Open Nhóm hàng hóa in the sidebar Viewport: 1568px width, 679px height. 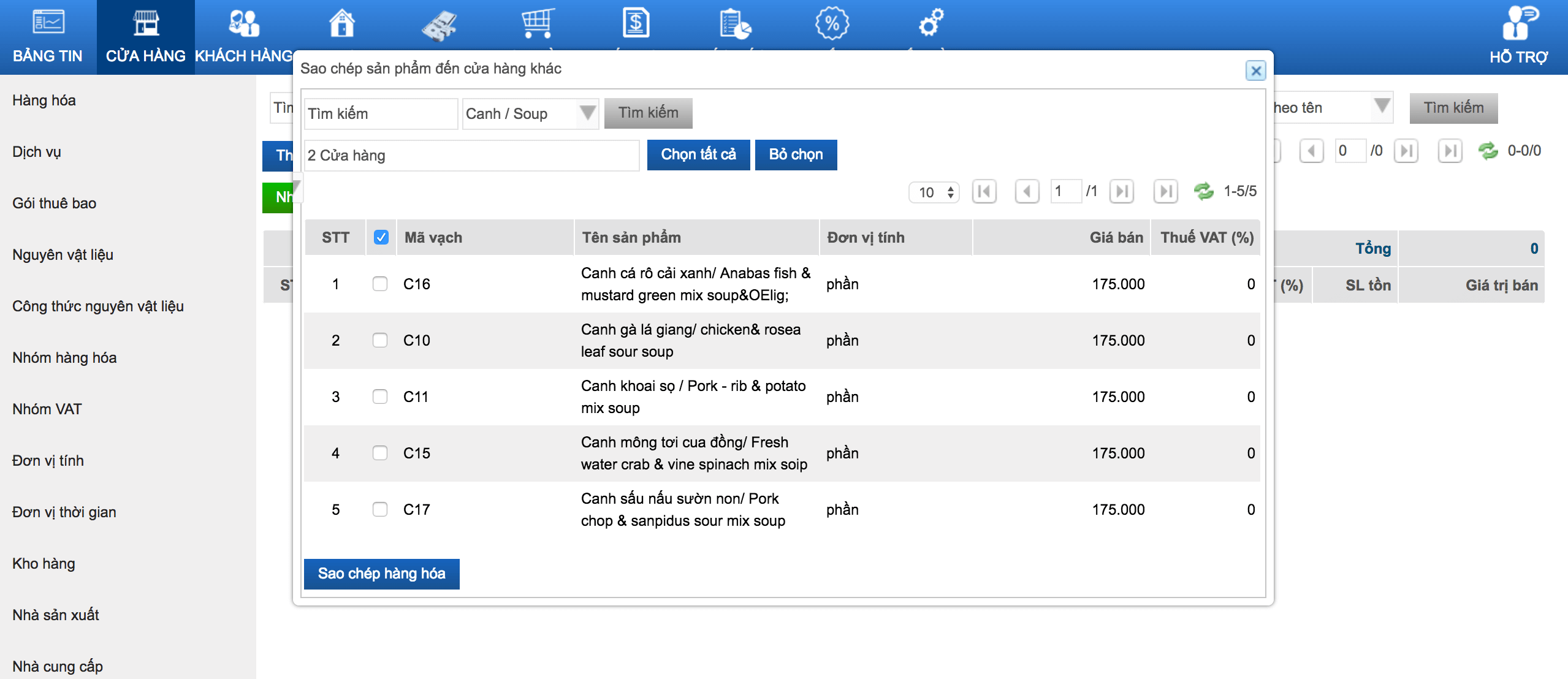tap(64, 357)
